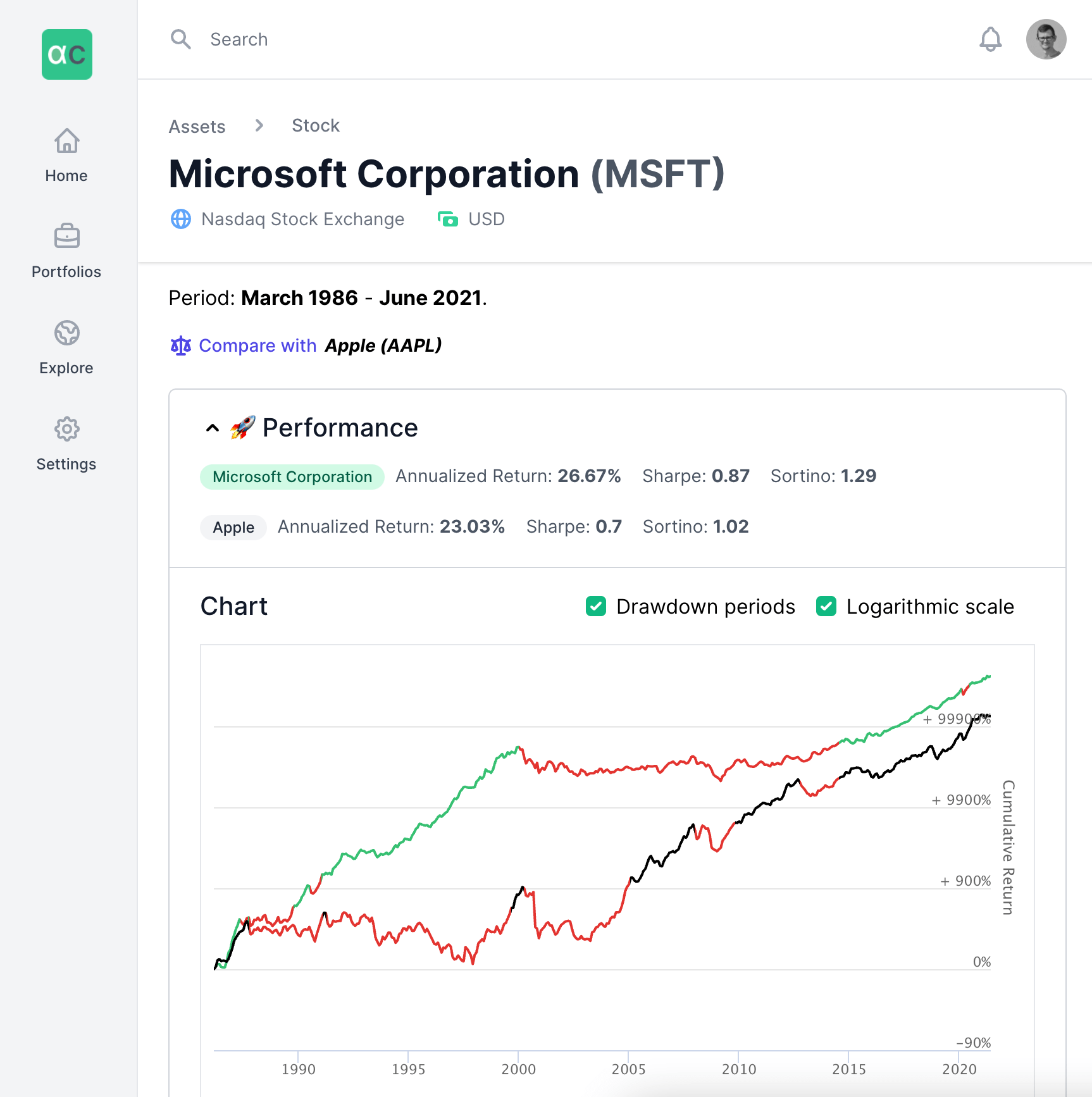Open the Home section icon
Viewport: 1092px width, 1097px height.
click(66, 141)
